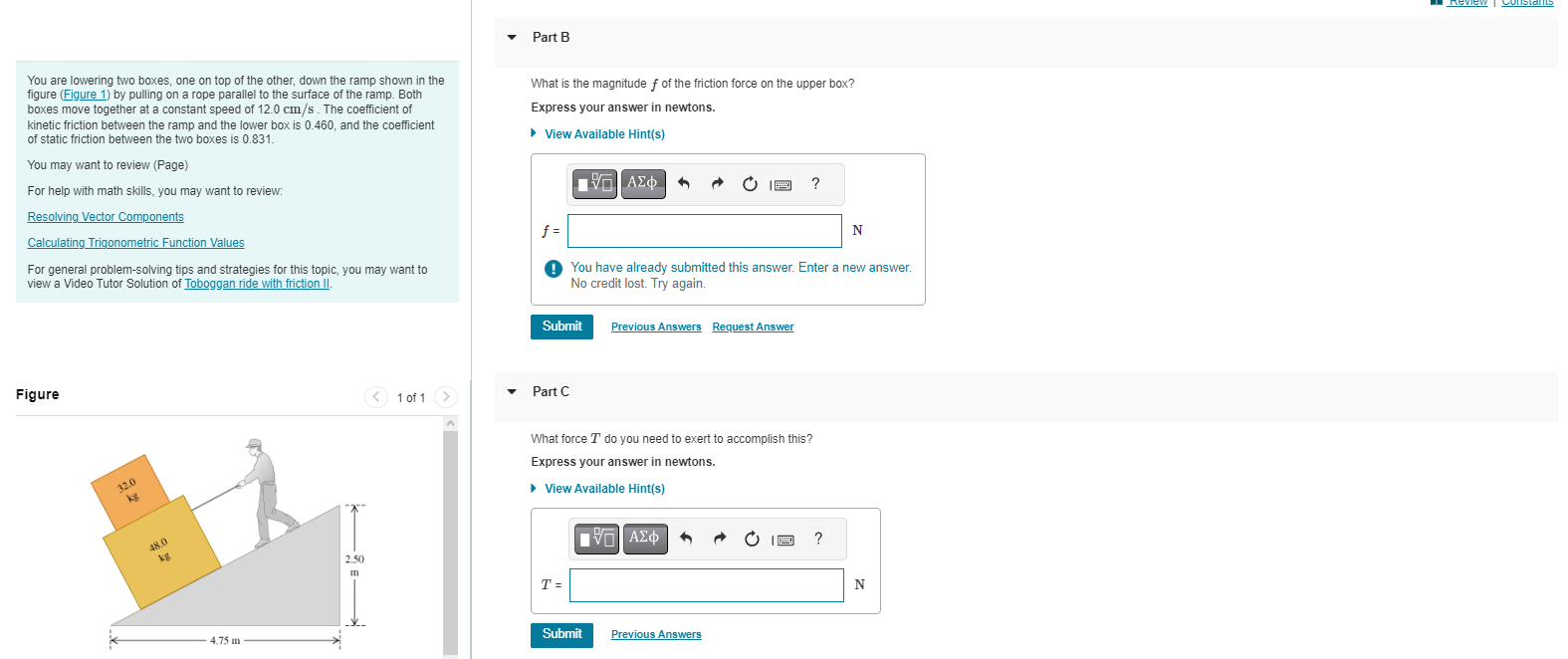Select the Greek symbols ΑΣφ icon in Part B
This screenshot has height=659, width=1568.
pos(643,184)
